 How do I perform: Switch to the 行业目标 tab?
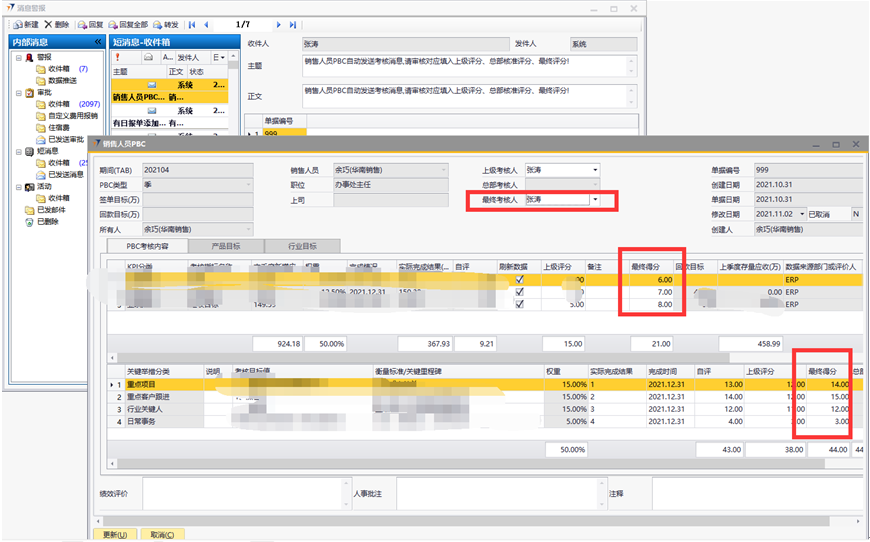click(302, 246)
